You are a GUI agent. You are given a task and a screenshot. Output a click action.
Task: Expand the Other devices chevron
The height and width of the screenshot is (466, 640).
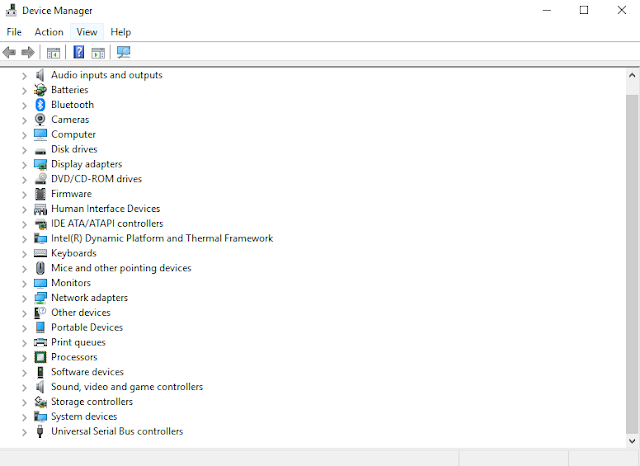pyautogui.click(x=24, y=313)
